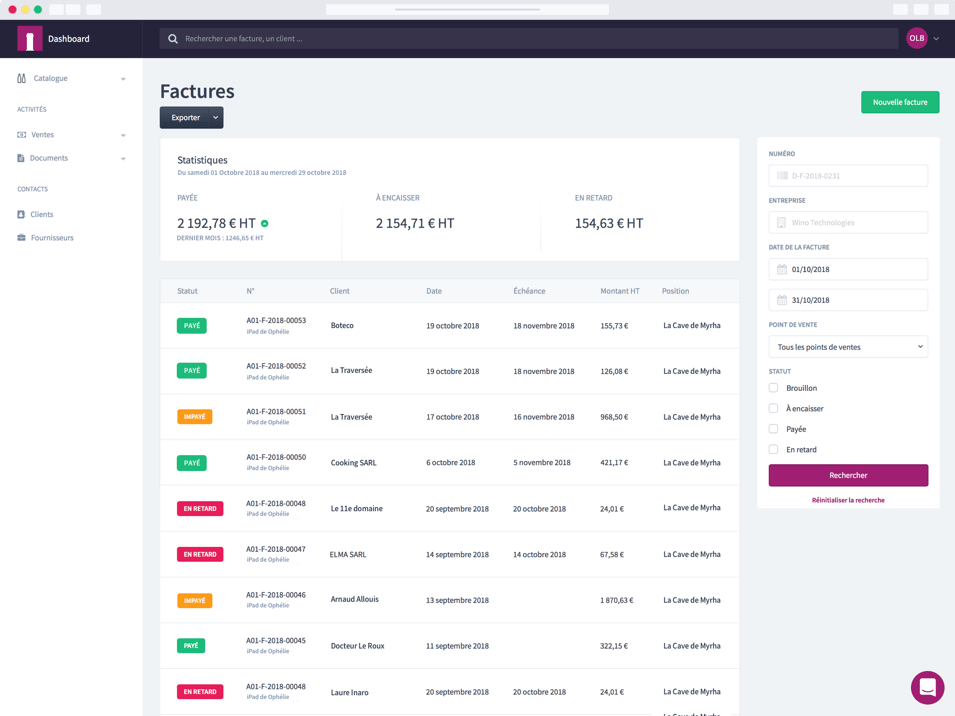Screen dimensions: 955x716
Task: Enable the À encaisser status filter
Action: tap(773, 408)
